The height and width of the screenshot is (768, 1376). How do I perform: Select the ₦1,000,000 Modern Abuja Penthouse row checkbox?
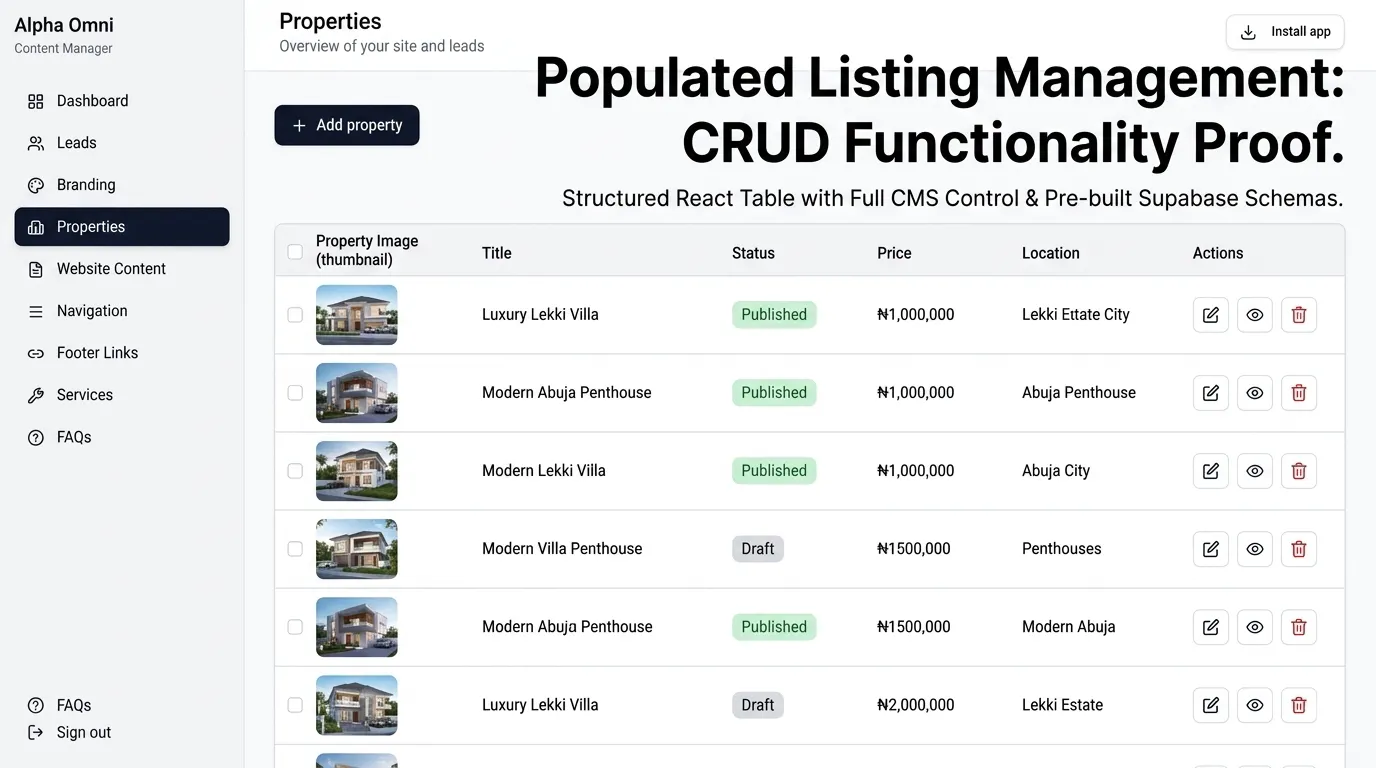(295, 393)
